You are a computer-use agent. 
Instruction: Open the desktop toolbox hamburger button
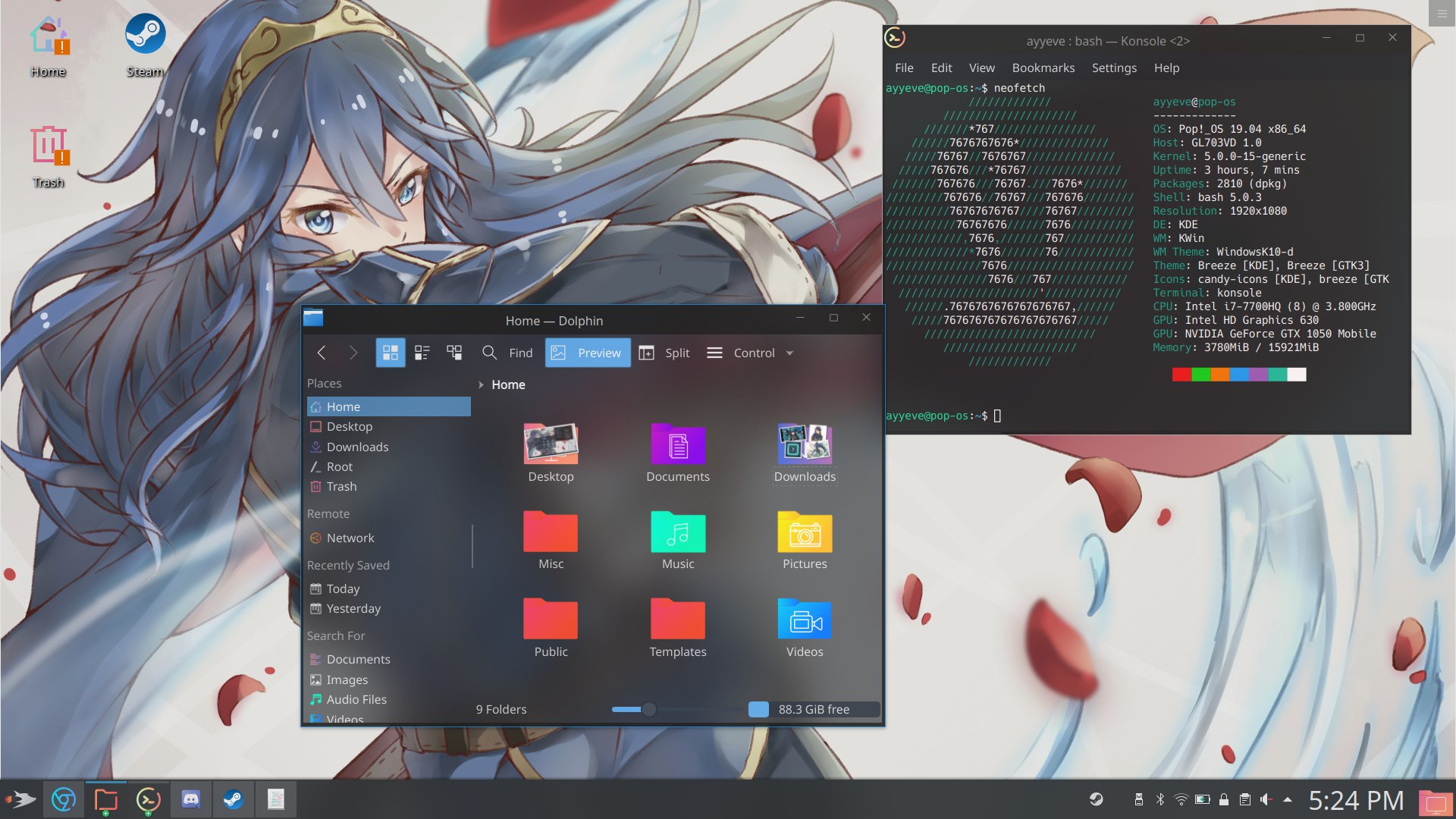pyautogui.click(x=1442, y=14)
